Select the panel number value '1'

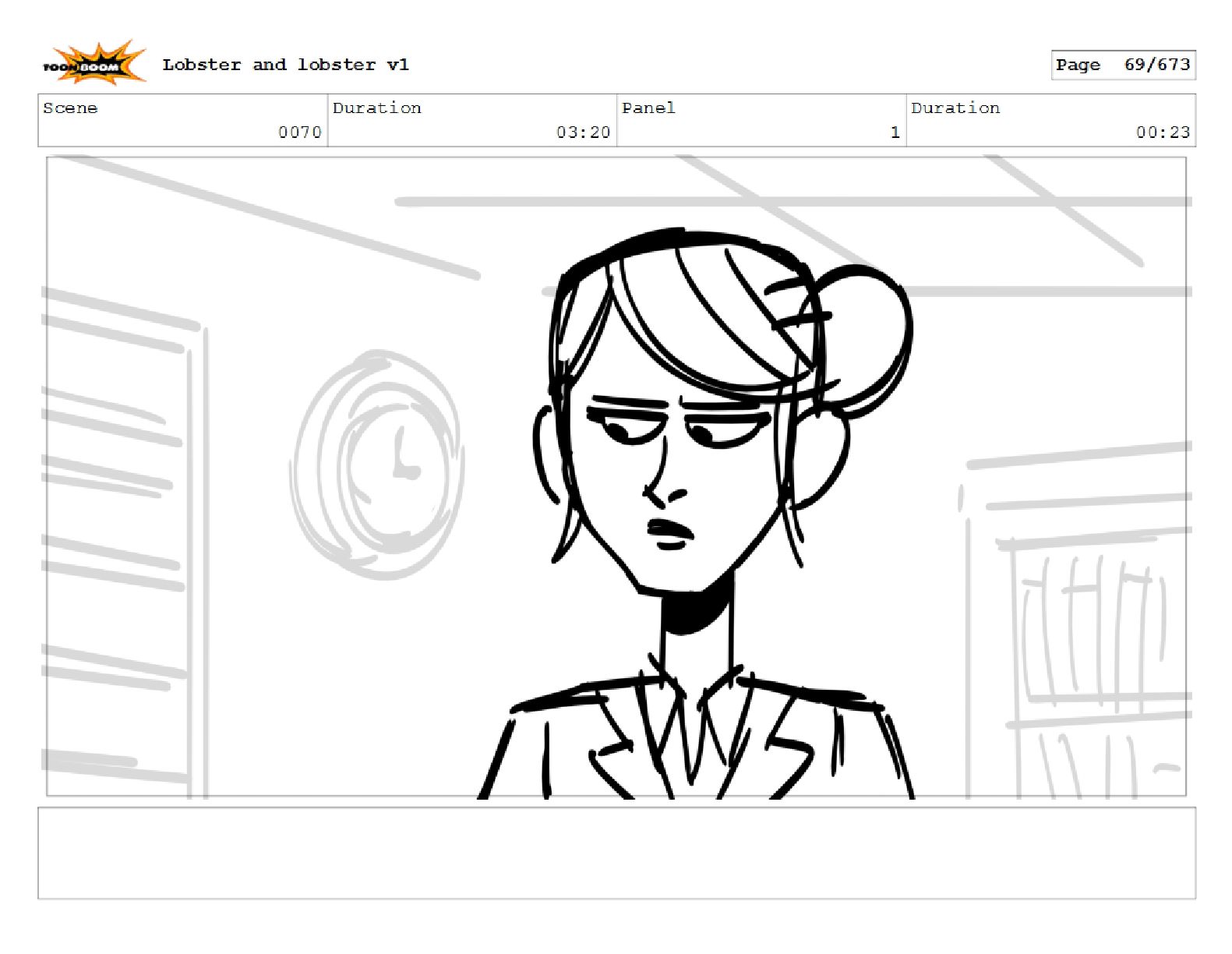coord(895,132)
